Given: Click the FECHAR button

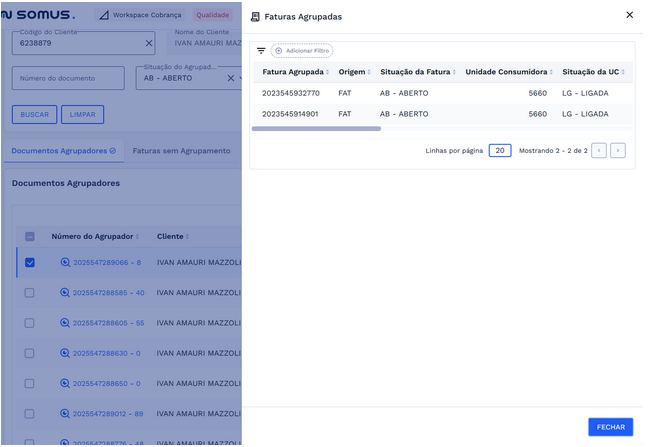Looking at the screenshot, I should pos(610,427).
